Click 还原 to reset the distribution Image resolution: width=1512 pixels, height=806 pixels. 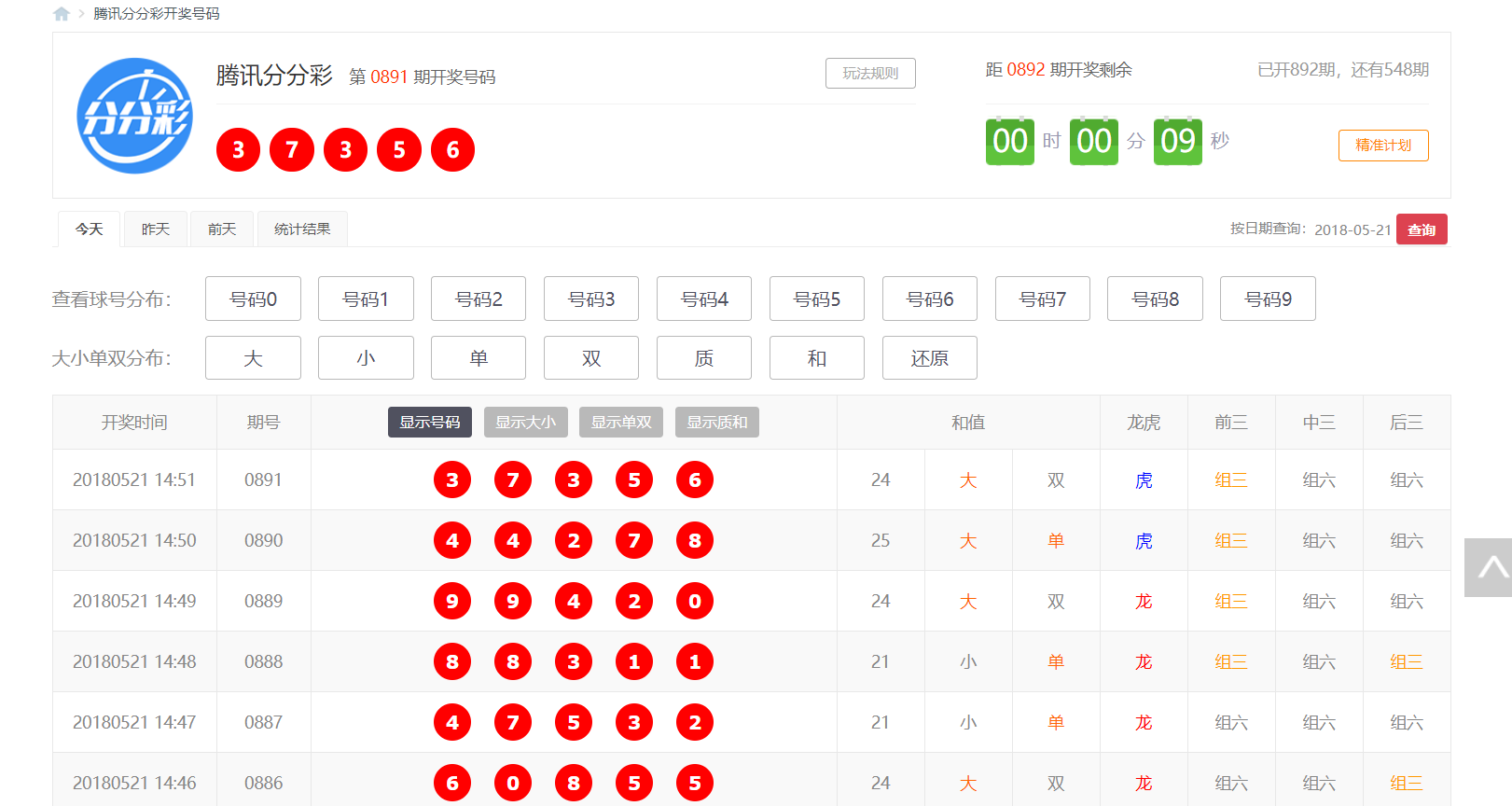(930, 358)
